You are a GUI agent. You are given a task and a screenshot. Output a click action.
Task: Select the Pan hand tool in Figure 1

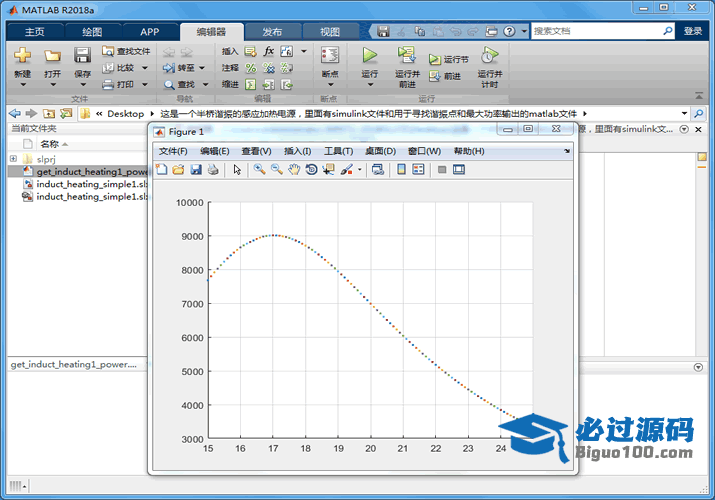click(x=294, y=170)
